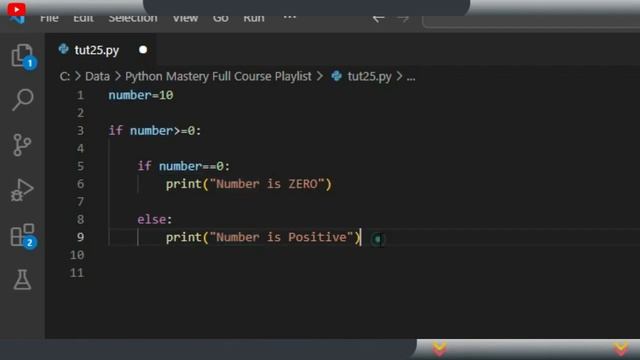Open the View menu

click(x=185, y=18)
